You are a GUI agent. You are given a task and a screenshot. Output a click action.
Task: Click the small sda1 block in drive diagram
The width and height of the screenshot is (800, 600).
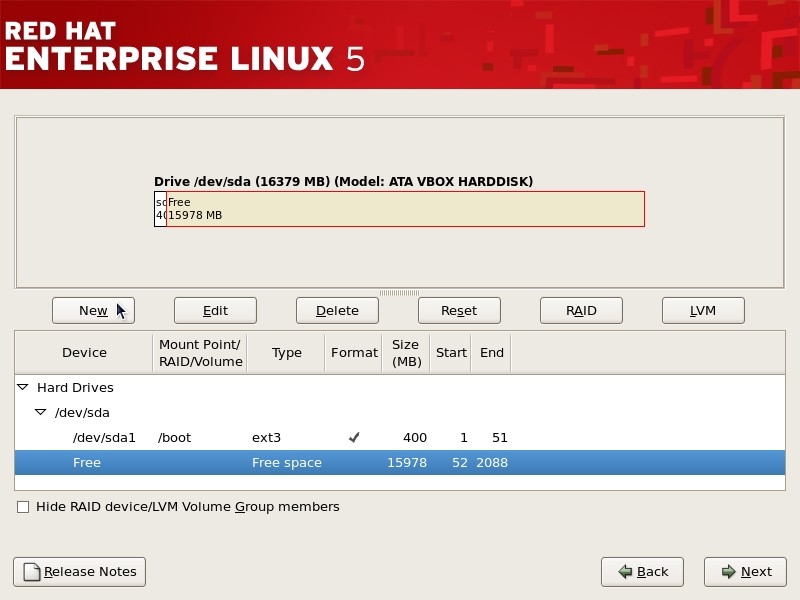click(160, 209)
